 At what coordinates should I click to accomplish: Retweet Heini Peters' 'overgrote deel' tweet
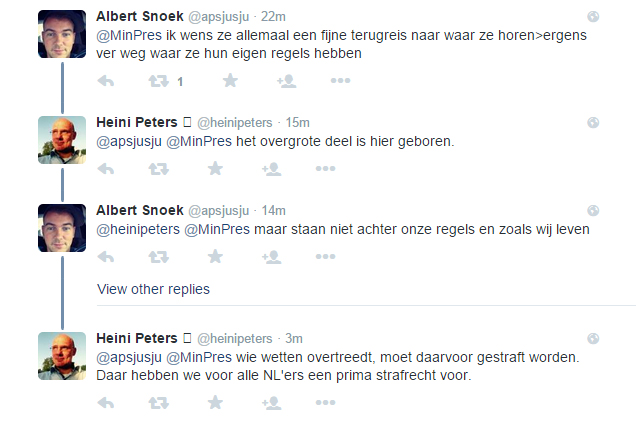(158, 169)
